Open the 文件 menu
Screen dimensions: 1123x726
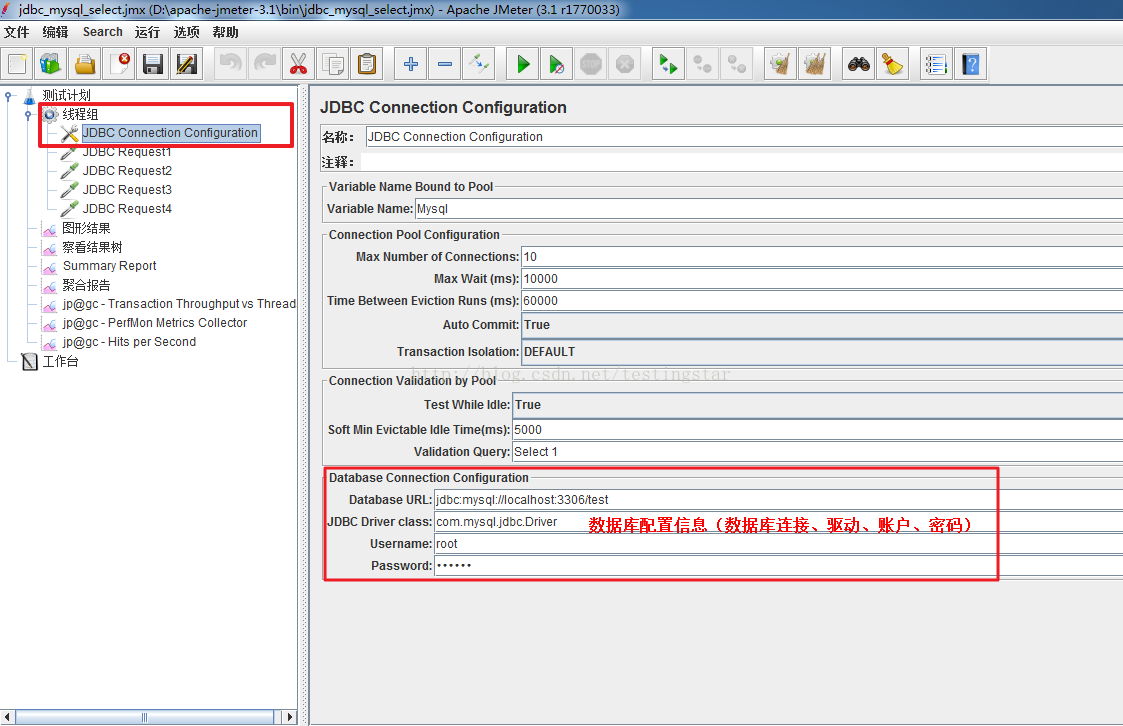click(16, 32)
